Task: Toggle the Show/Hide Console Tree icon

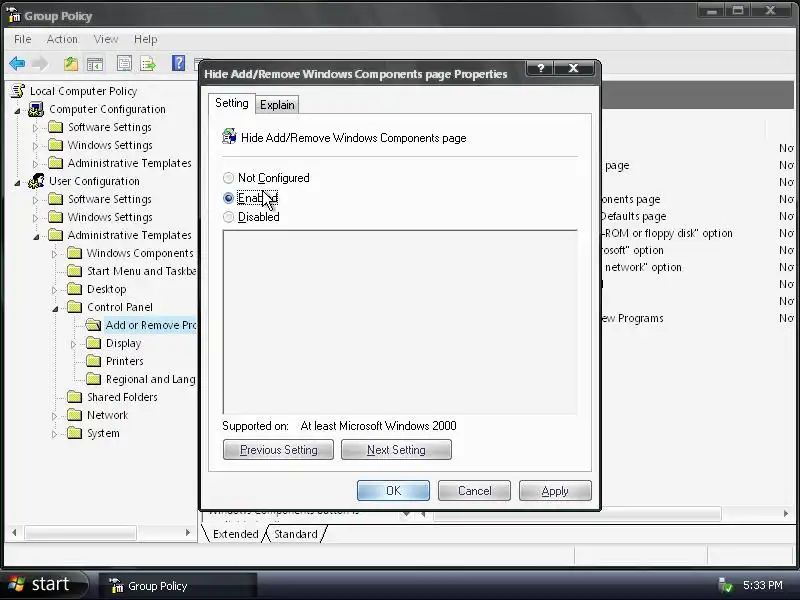Action: [x=95, y=64]
